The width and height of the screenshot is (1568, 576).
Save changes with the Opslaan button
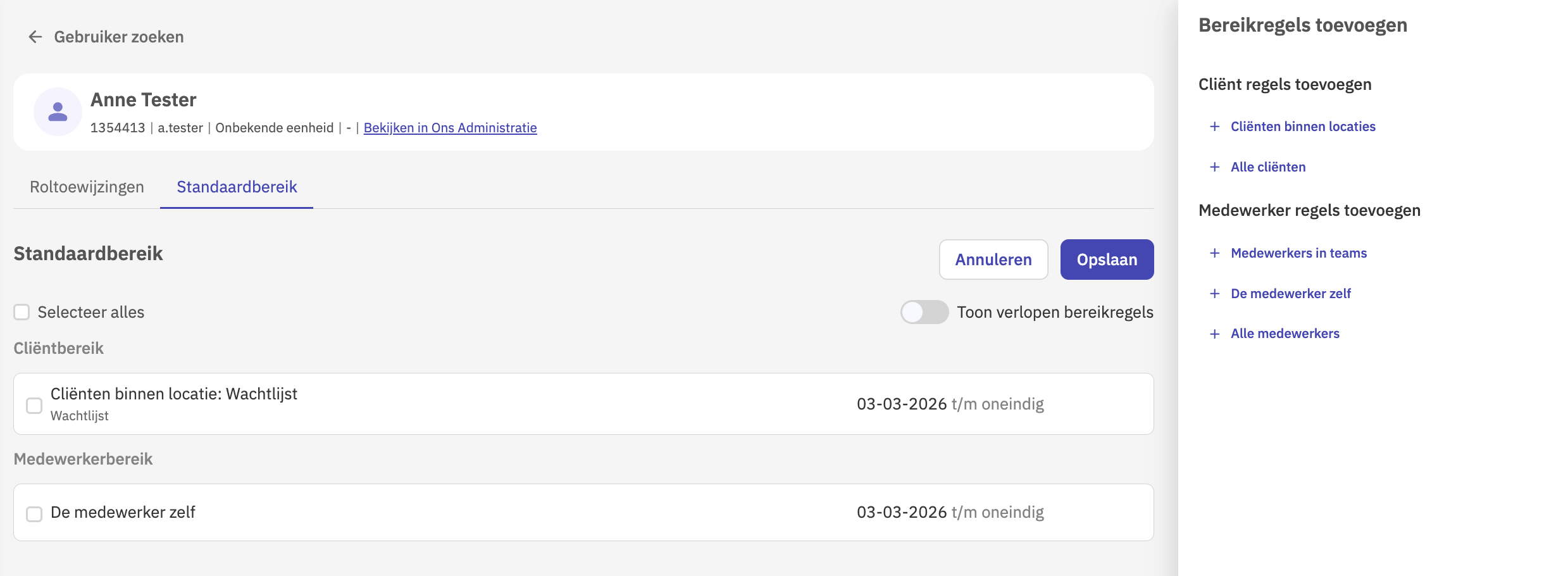coord(1107,260)
